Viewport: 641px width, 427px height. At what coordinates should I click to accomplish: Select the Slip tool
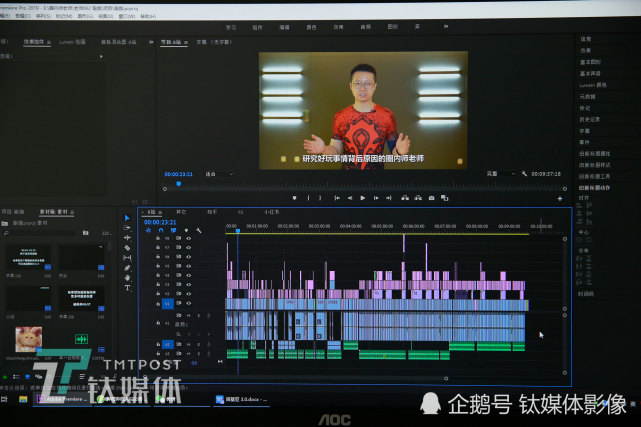click(x=127, y=258)
